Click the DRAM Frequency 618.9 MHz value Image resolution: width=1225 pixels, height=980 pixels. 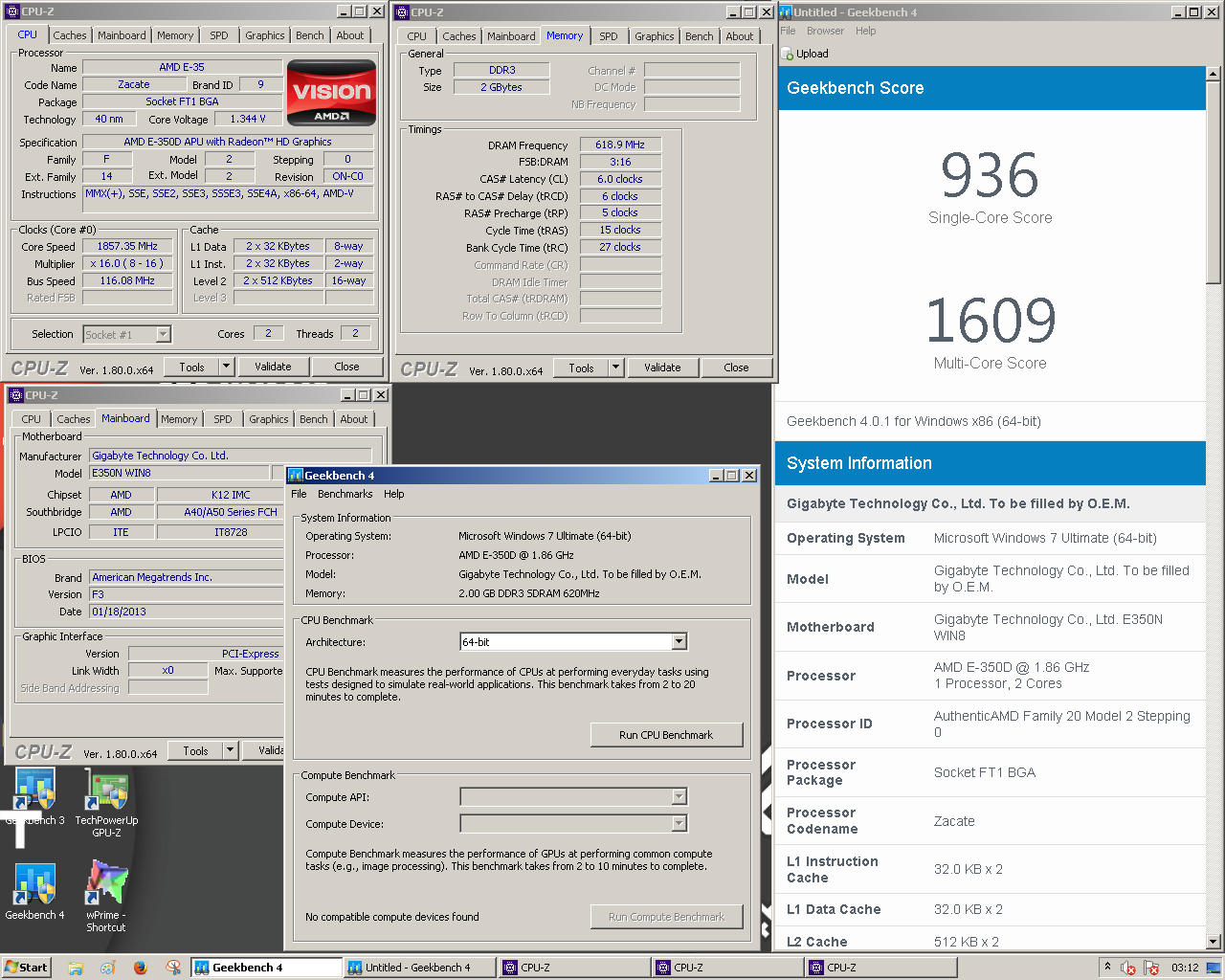(620, 145)
